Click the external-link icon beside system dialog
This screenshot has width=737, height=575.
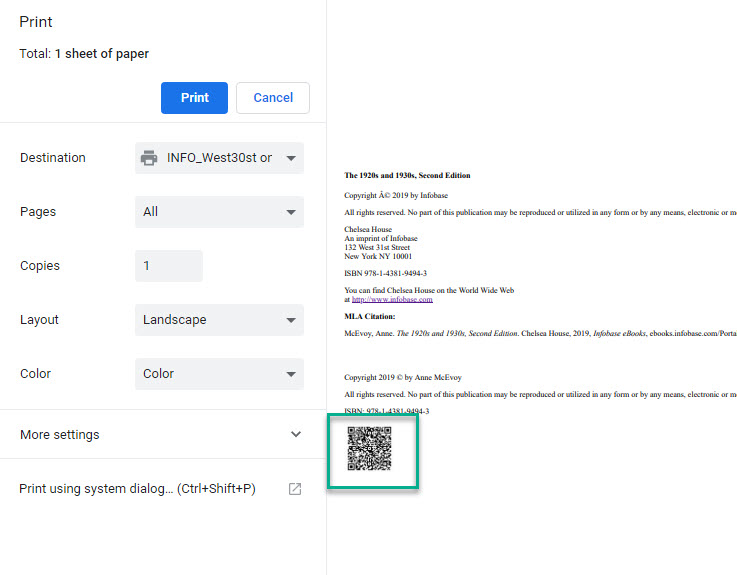click(x=295, y=489)
